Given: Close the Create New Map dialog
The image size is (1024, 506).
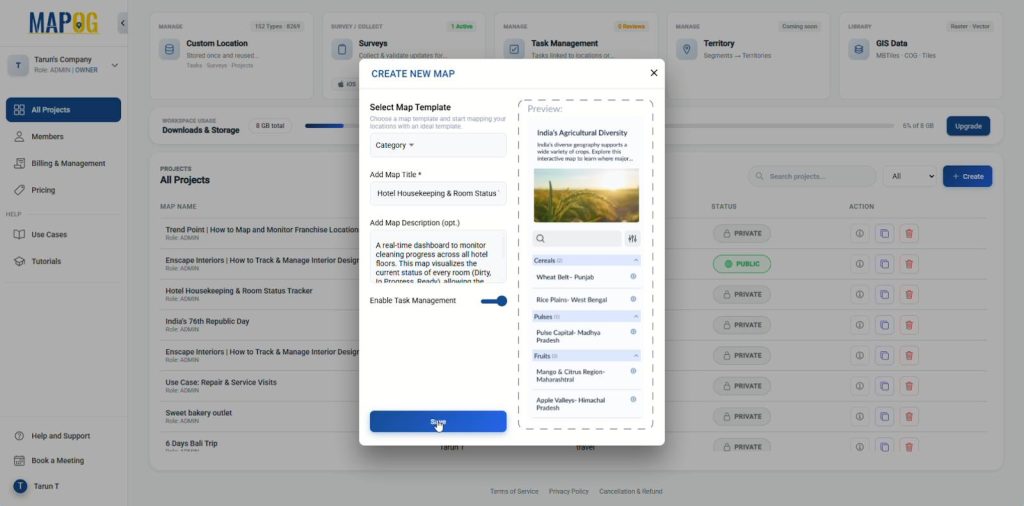Looking at the screenshot, I should pos(654,73).
